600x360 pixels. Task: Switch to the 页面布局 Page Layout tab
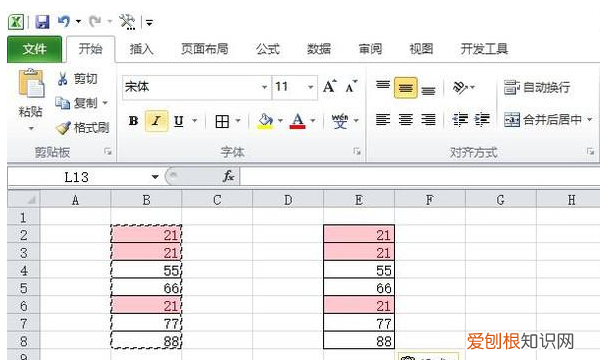[x=204, y=49]
